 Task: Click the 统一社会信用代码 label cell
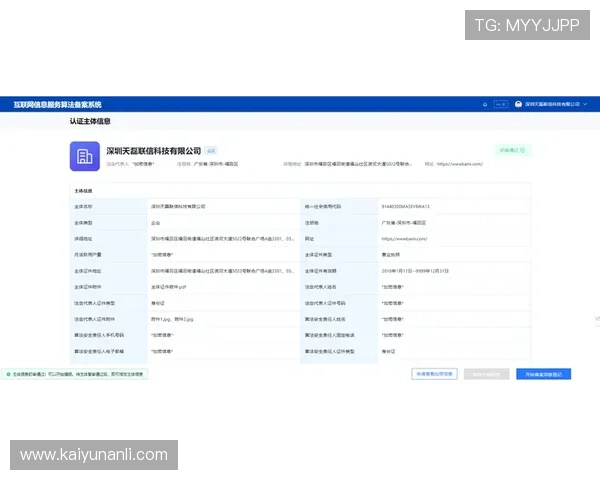point(339,207)
